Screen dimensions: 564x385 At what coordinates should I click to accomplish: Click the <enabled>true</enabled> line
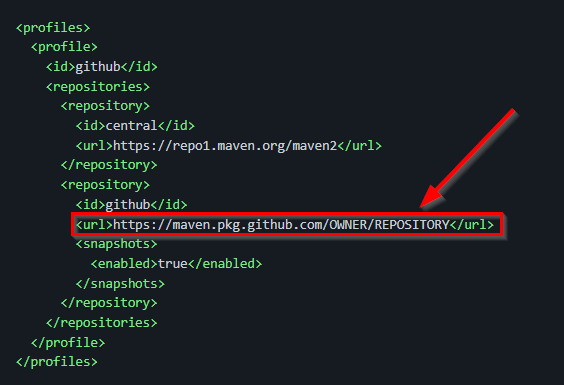click(176, 264)
